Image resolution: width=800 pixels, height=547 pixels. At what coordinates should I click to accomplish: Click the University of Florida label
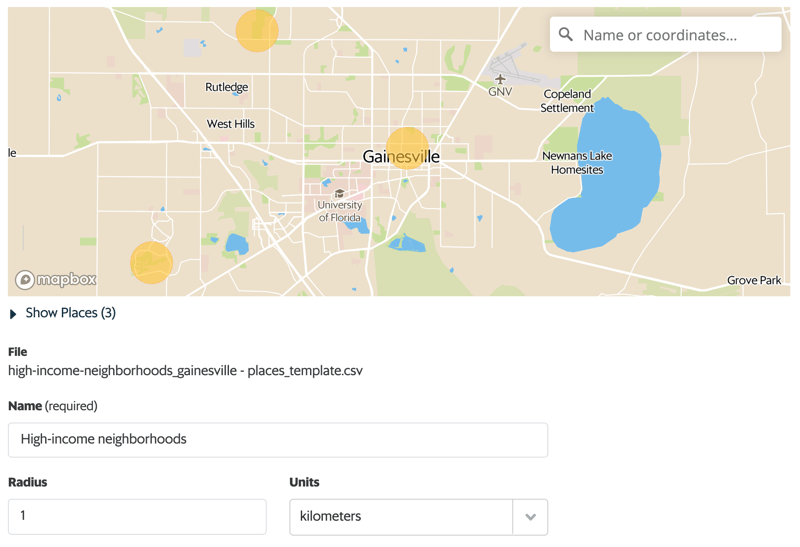point(340,211)
